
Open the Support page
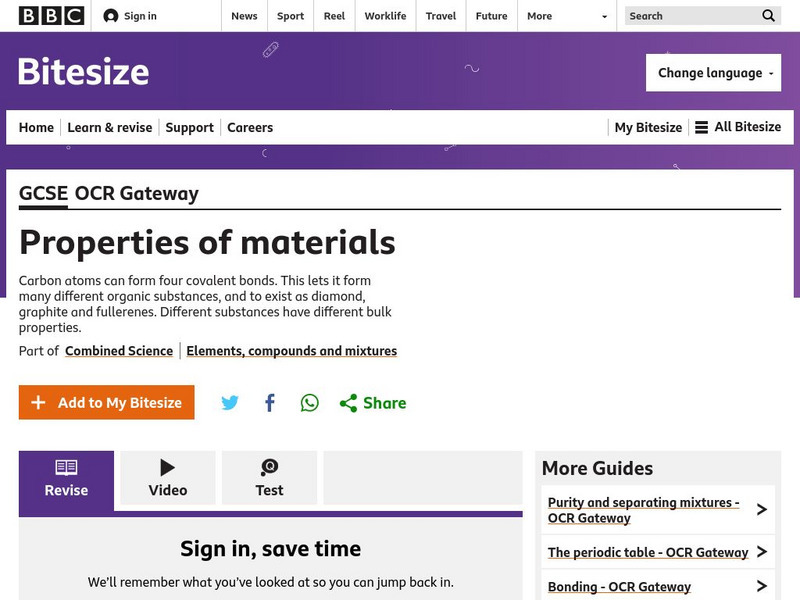(x=189, y=127)
